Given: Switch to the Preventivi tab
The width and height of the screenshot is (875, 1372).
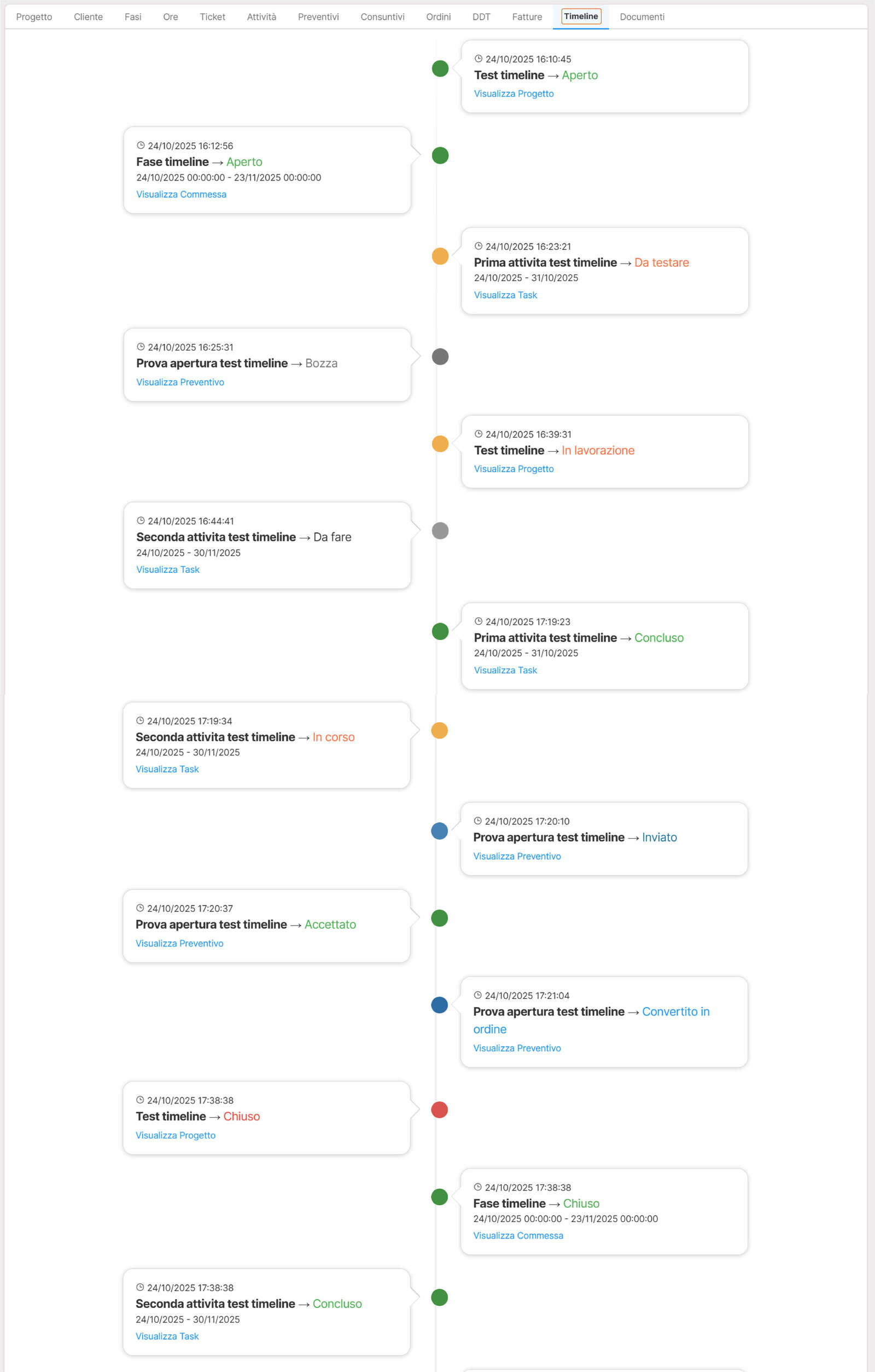Looking at the screenshot, I should coord(318,17).
